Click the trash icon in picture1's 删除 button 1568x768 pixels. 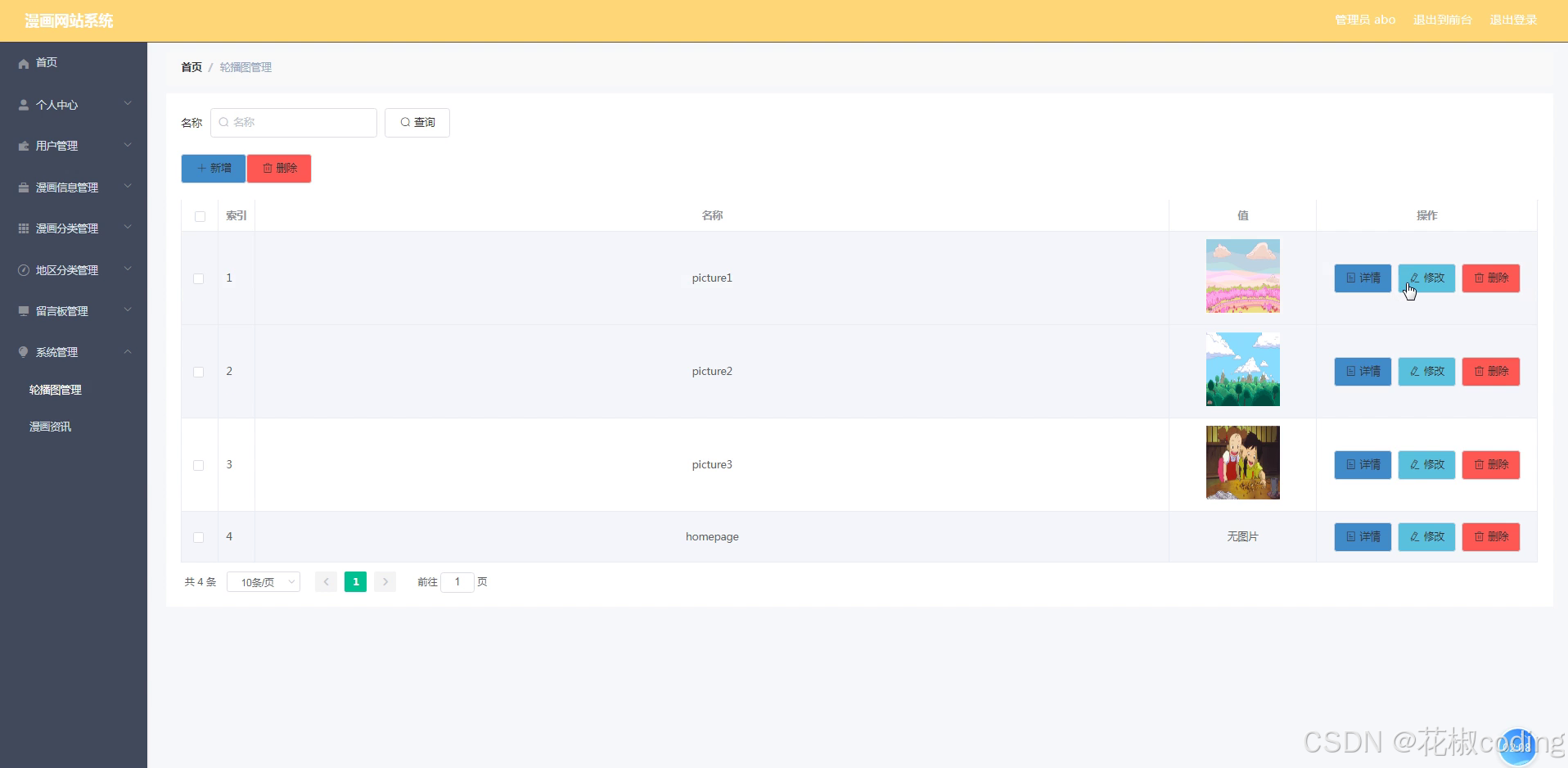[x=1479, y=278]
